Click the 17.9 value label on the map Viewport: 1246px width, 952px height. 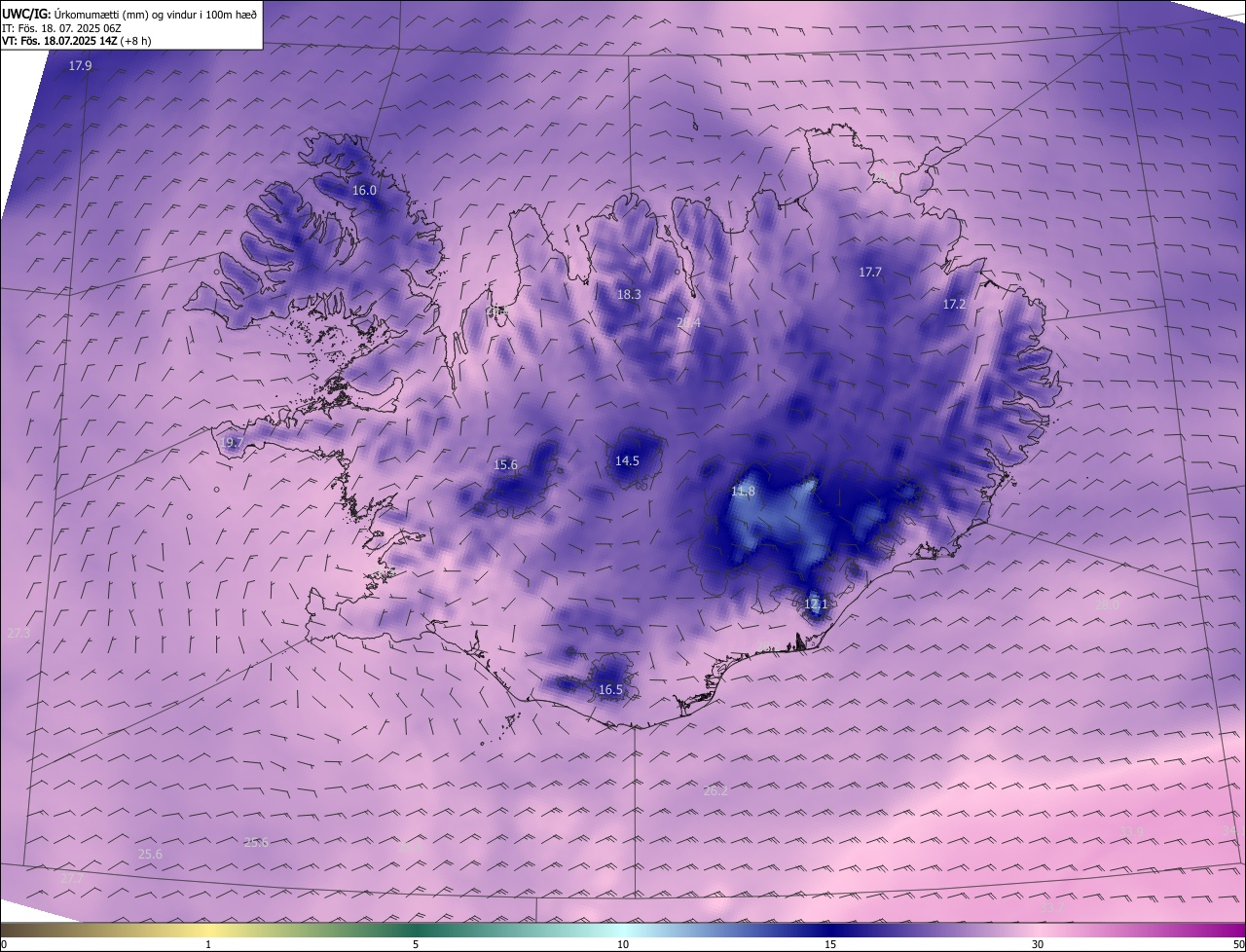[x=80, y=66]
